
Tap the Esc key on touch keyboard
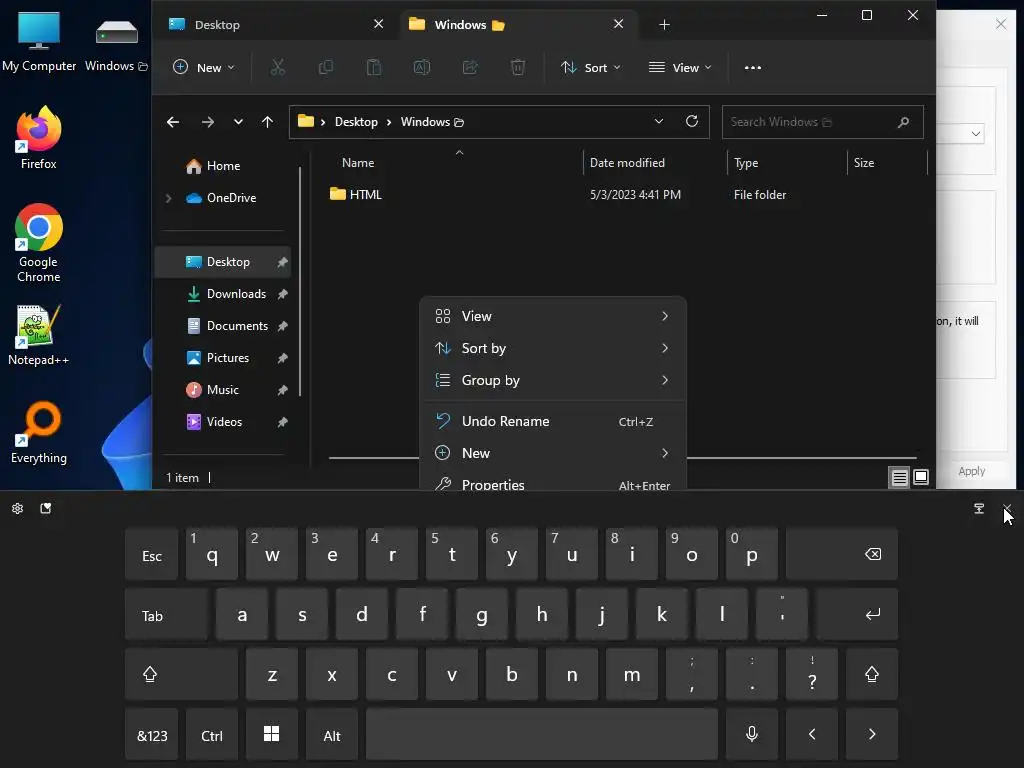pos(152,554)
